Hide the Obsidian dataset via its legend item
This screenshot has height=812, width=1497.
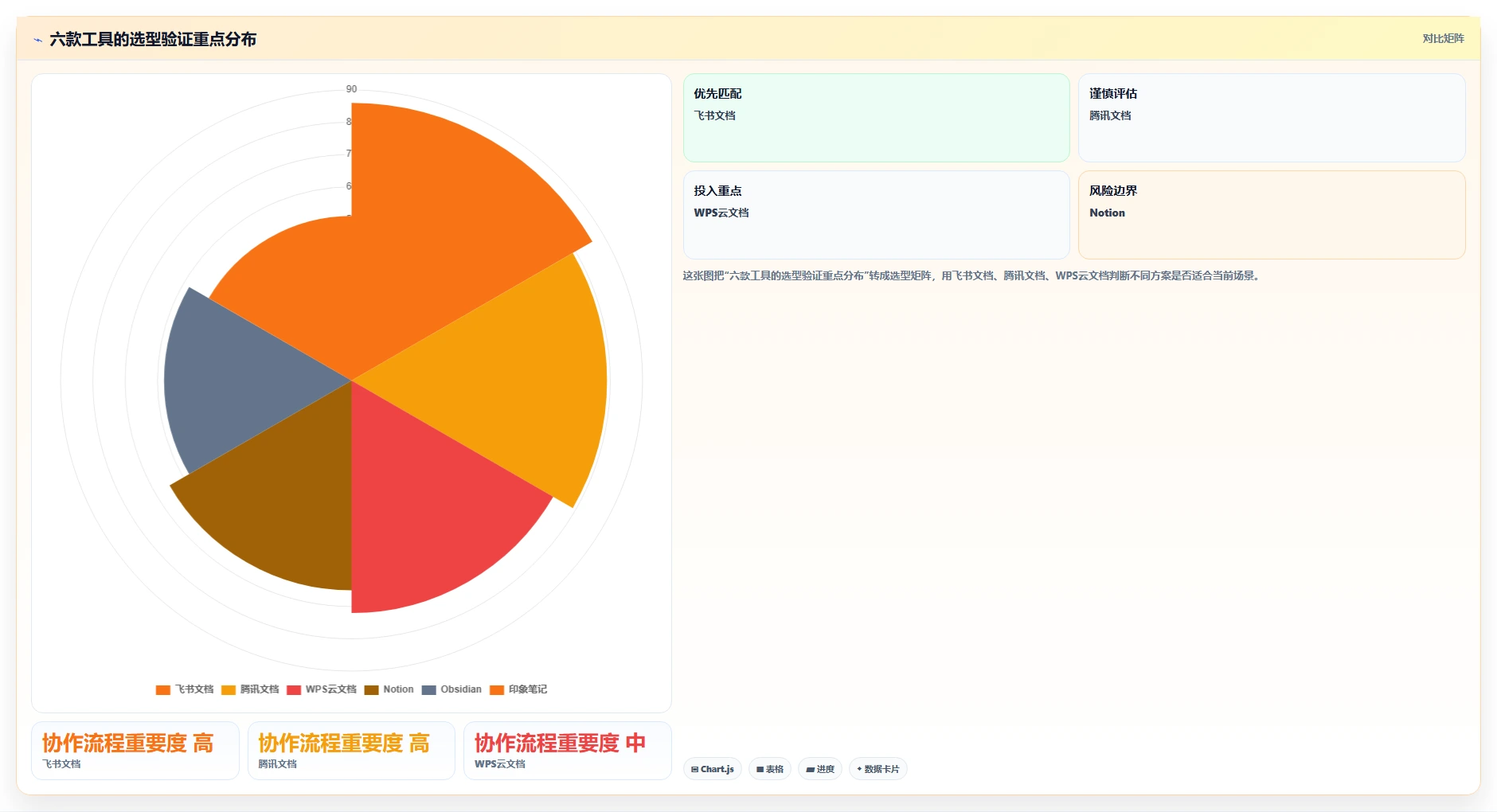click(451, 689)
